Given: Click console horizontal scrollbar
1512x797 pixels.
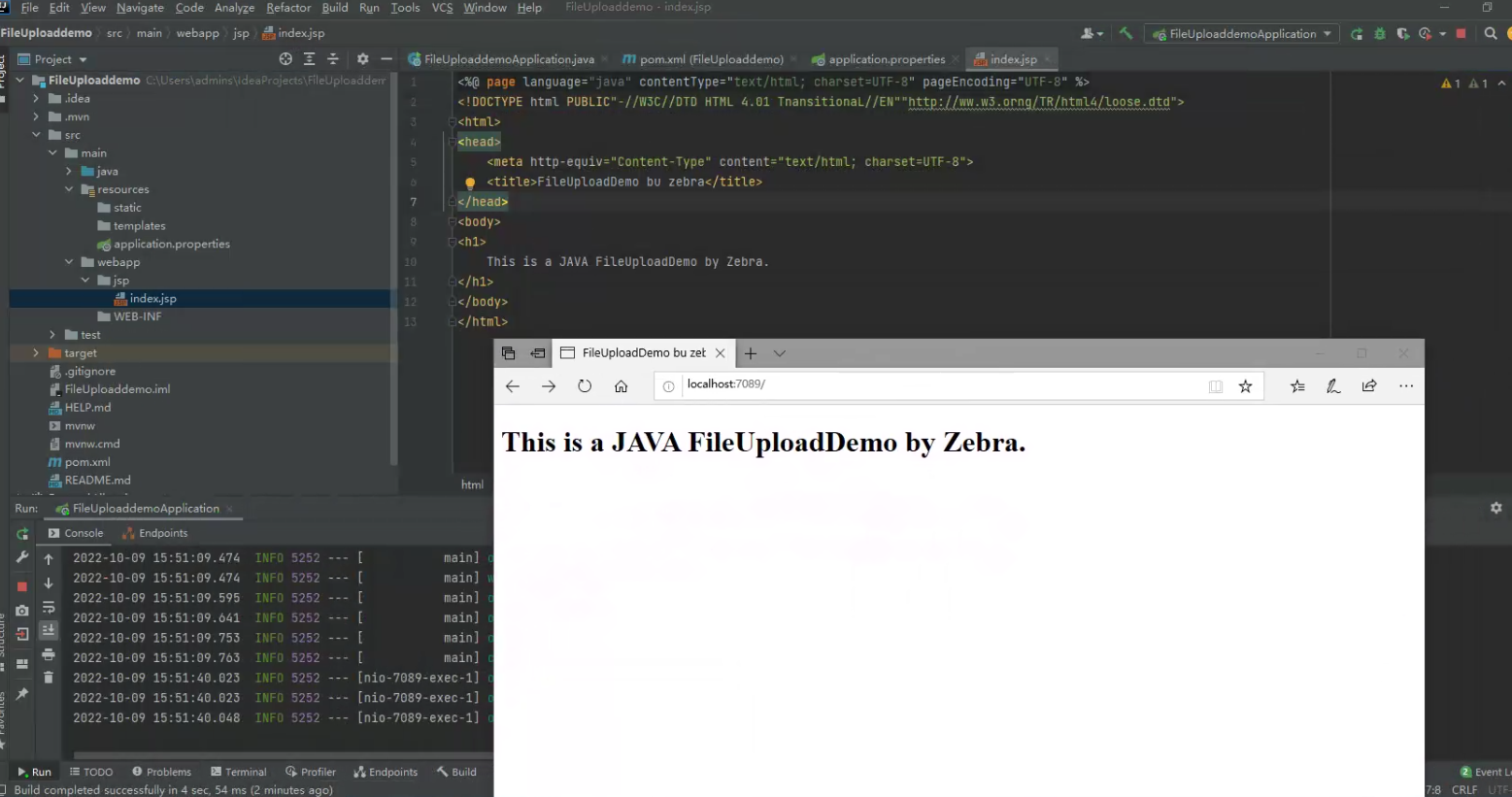Looking at the screenshot, I should (x=282, y=754).
